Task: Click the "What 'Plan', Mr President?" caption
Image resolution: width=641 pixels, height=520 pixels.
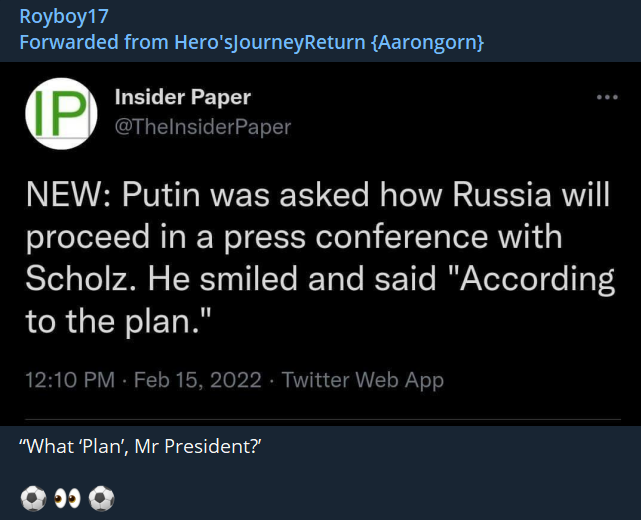Action: [139, 447]
